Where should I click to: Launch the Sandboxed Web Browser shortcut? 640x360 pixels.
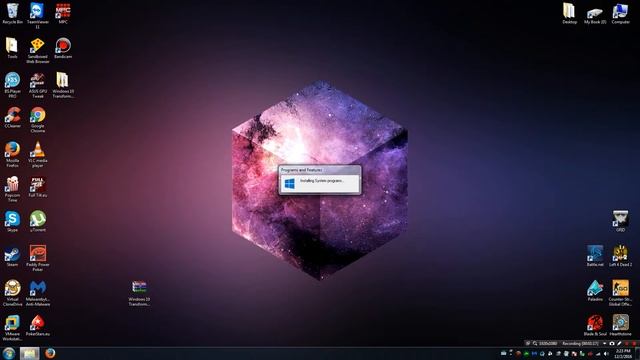38,50
